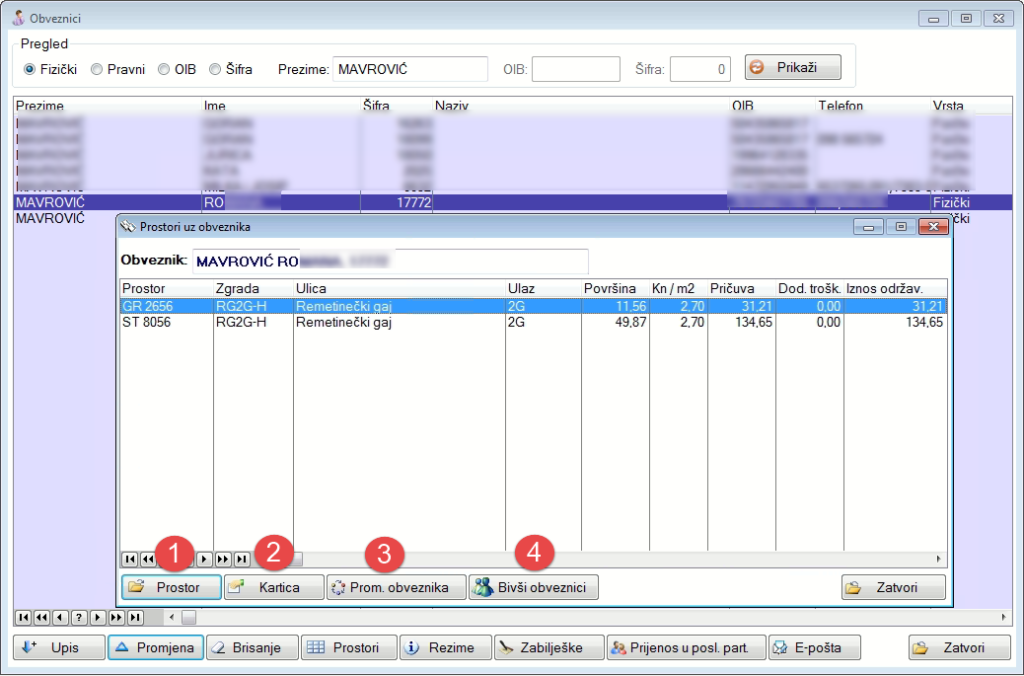Open Prom. obveznika in dialog
Viewport: 1024px width, 676px height.
pyautogui.click(x=397, y=587)
